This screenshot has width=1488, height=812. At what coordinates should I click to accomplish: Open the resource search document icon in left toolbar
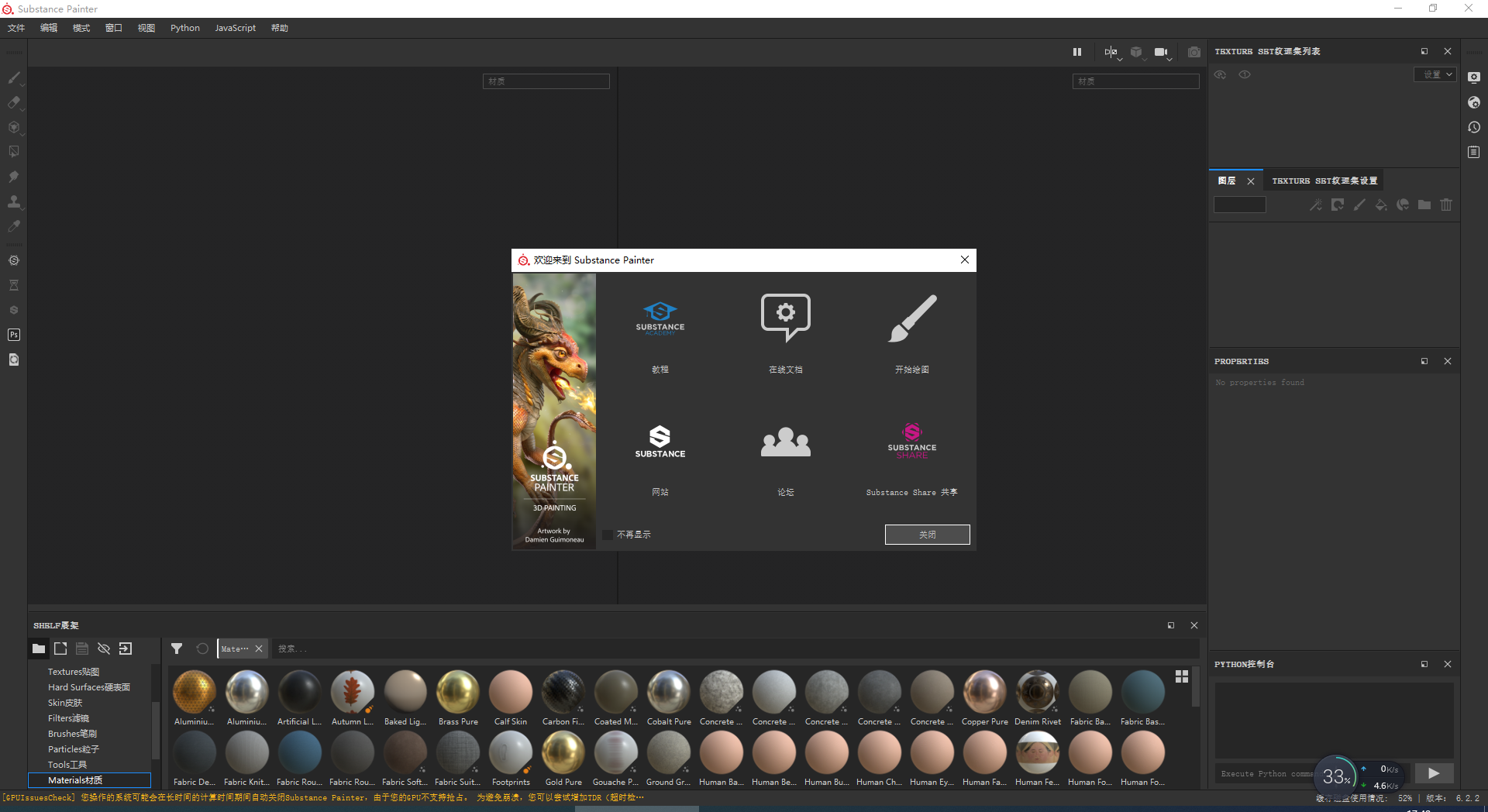[14, 360]
